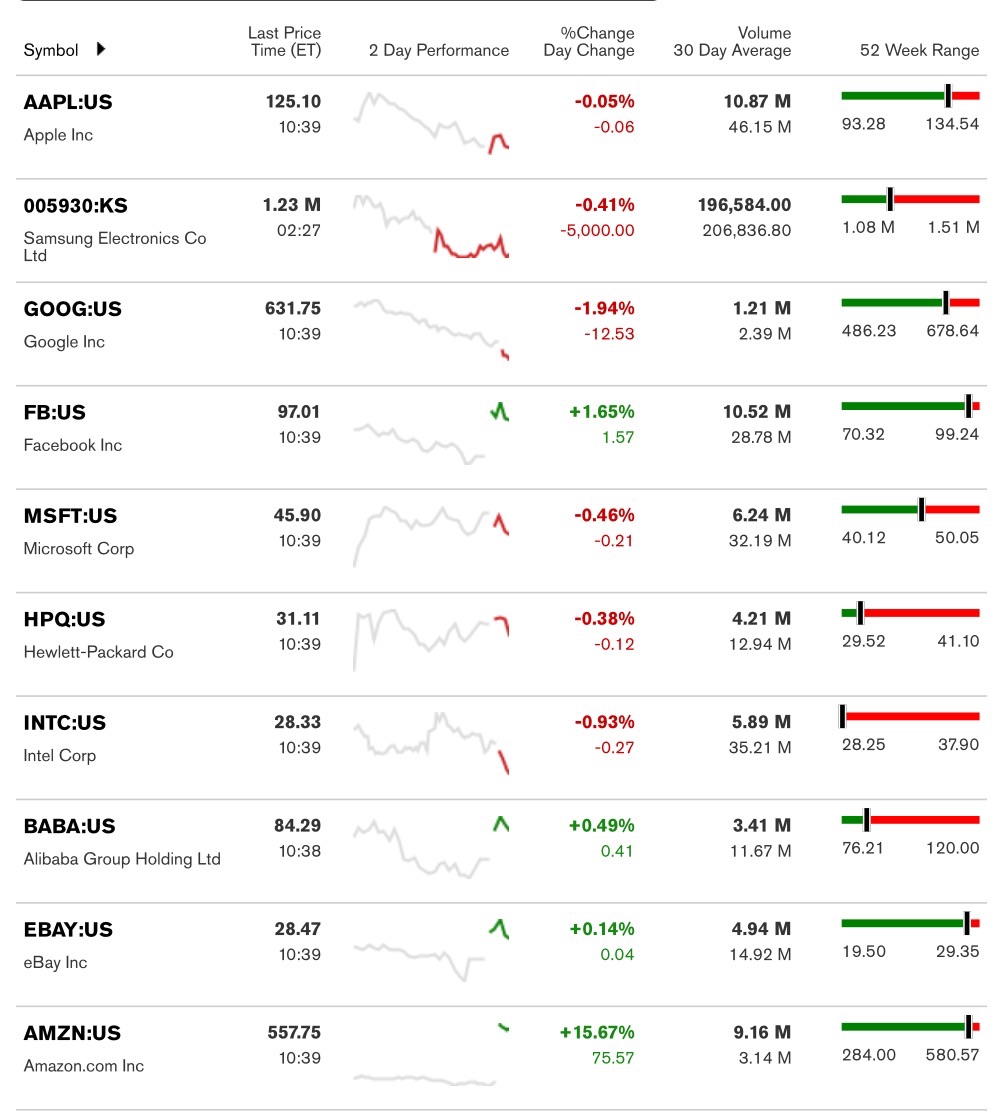Viewport: 1000px width, 1115px height.
Task: Click Apple's 52 week range bar
Action: pyautogui.click(x=910, y=96)
